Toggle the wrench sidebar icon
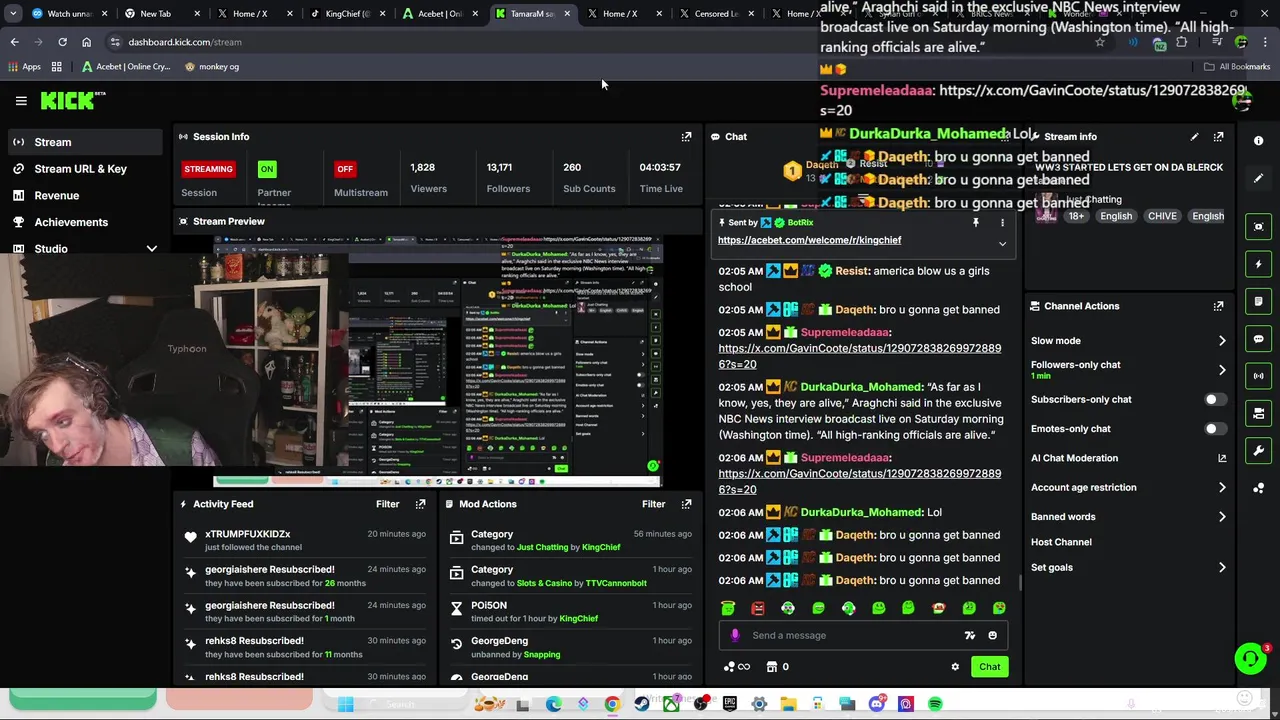The image size is (1280, 720). tap(1259, 451)
